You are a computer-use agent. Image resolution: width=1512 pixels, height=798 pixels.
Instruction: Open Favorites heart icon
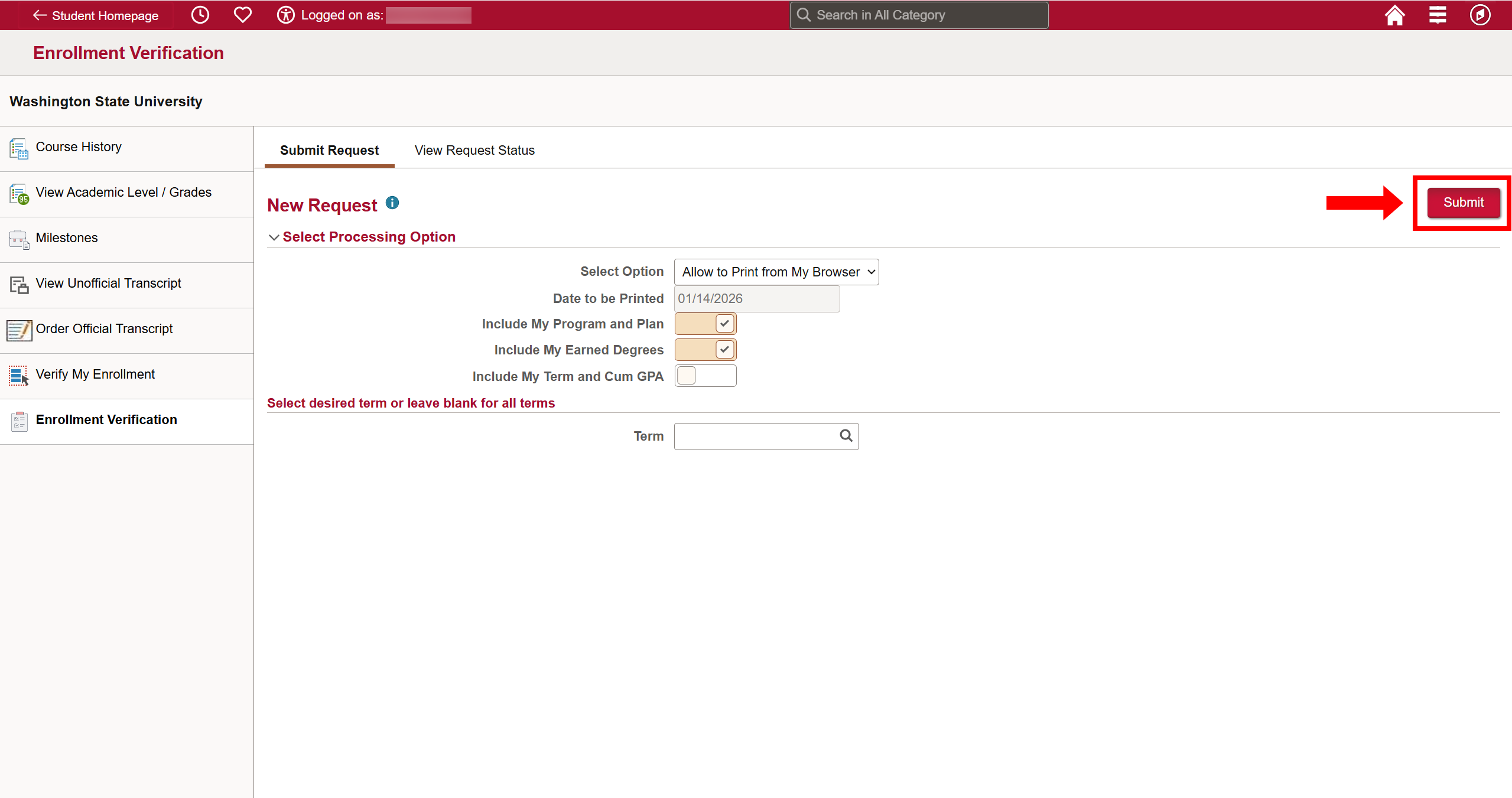coord(242,15)
